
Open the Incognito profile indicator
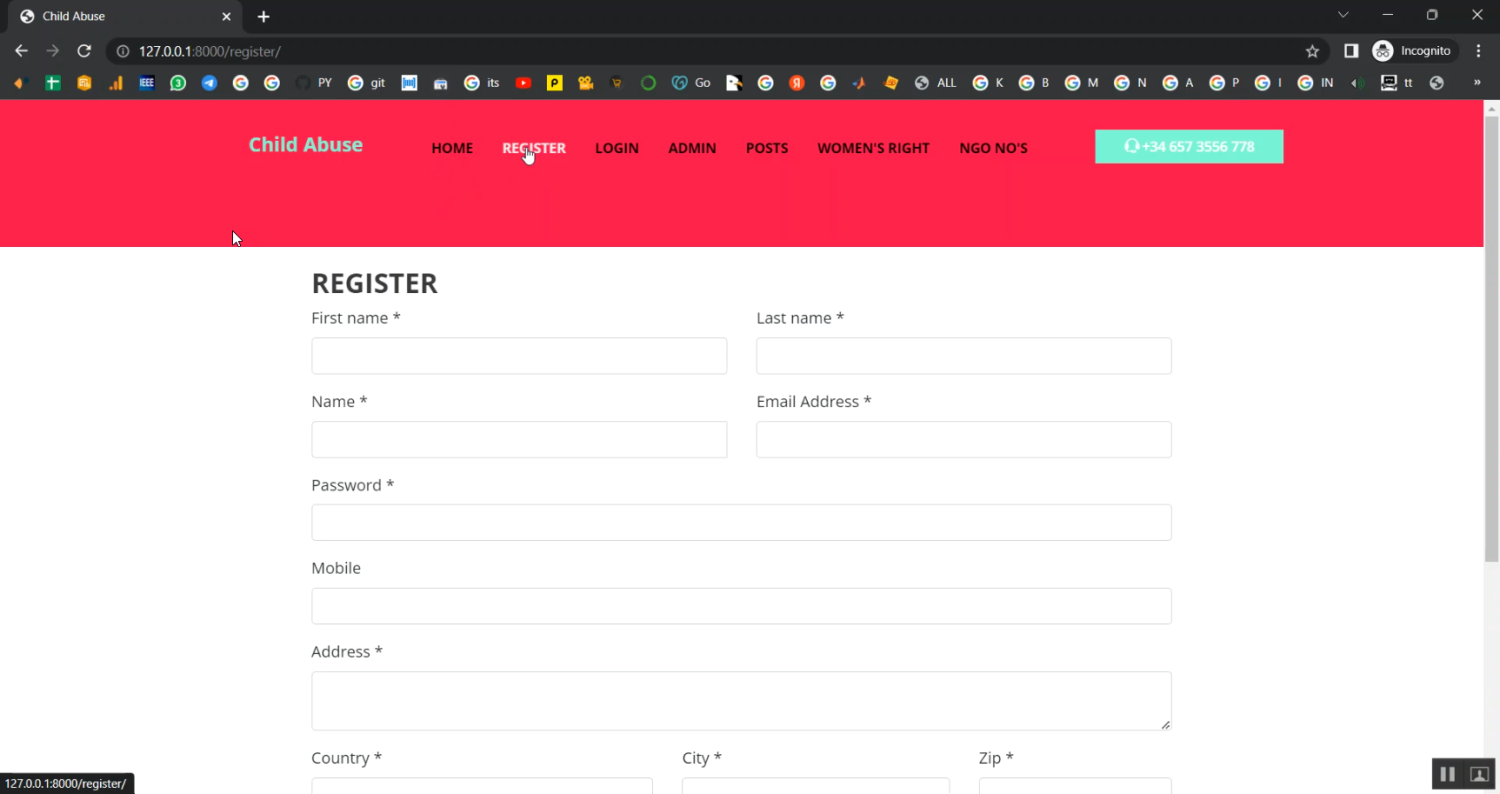[x=1415, y=51]
